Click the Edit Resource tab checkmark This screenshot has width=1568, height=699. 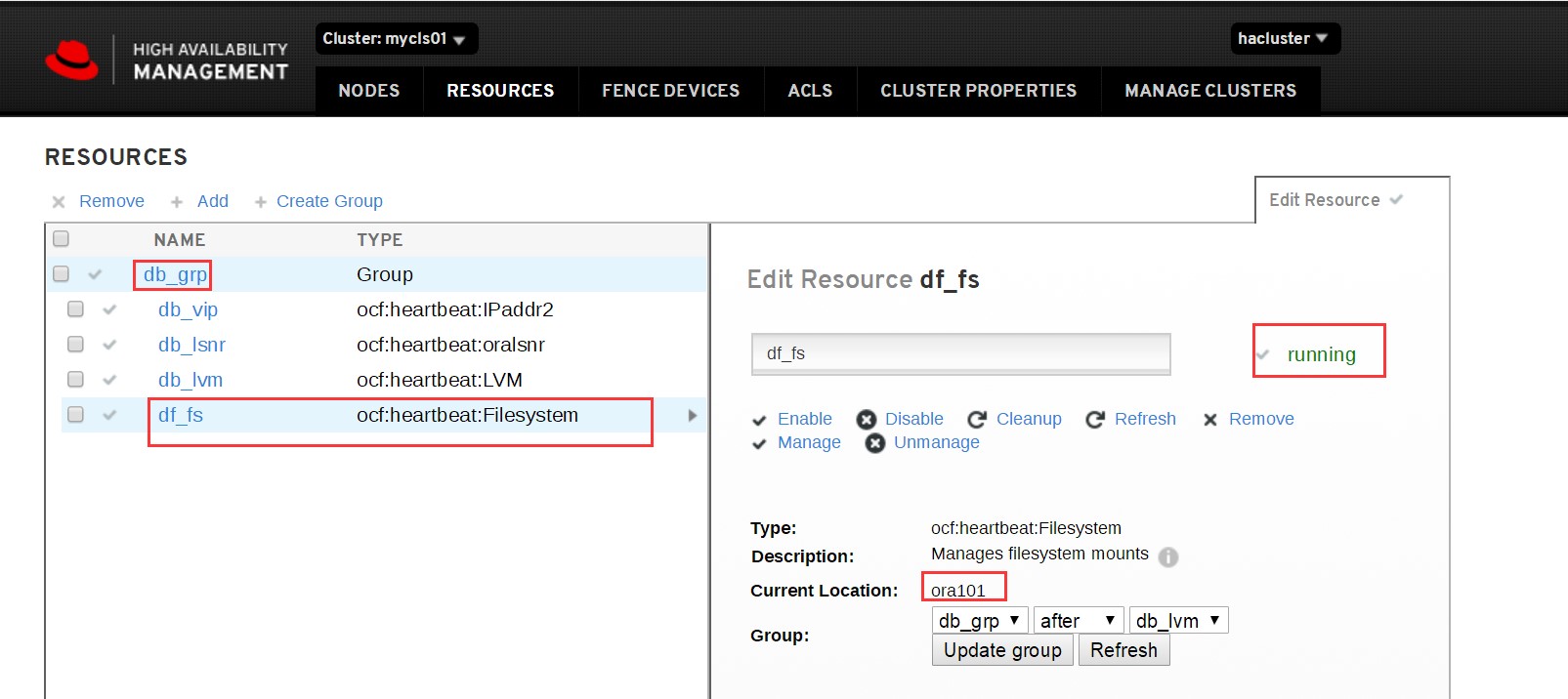pyautogui.click(x=1396, y=199)
